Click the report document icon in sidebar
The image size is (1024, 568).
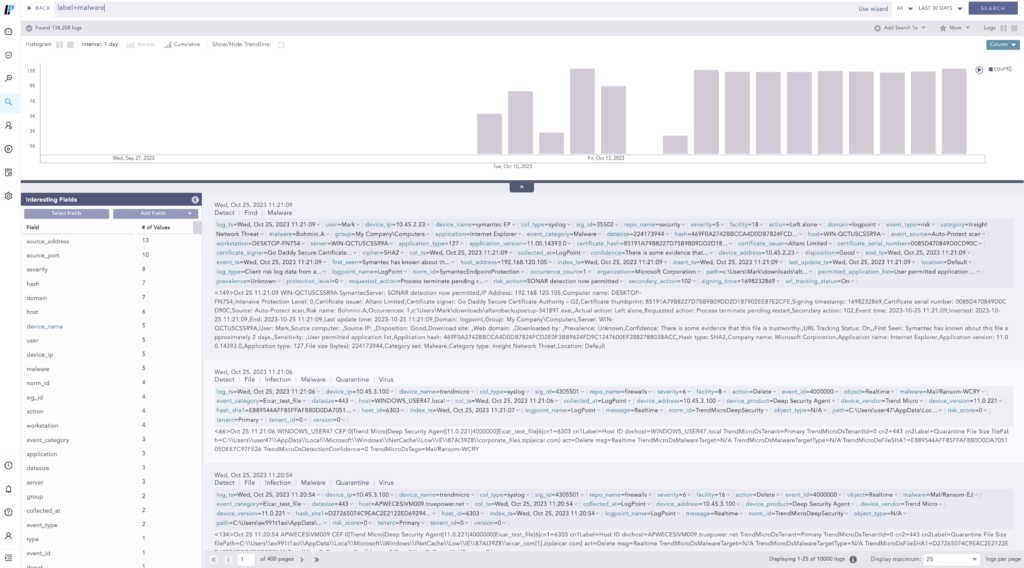[9, 172]
